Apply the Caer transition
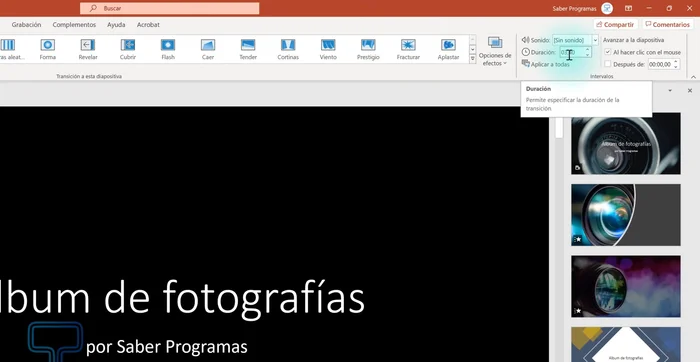Viewport: 700px width, 362px height. click(x=208, y=49)
